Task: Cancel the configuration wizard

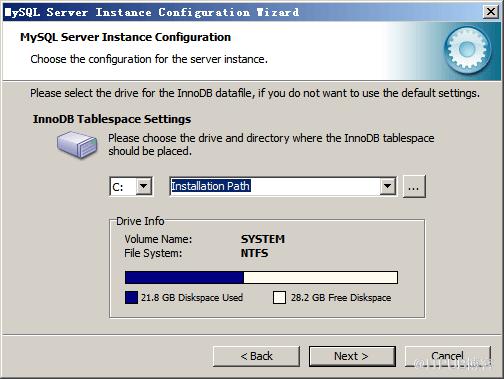Action: click(448, 356)
